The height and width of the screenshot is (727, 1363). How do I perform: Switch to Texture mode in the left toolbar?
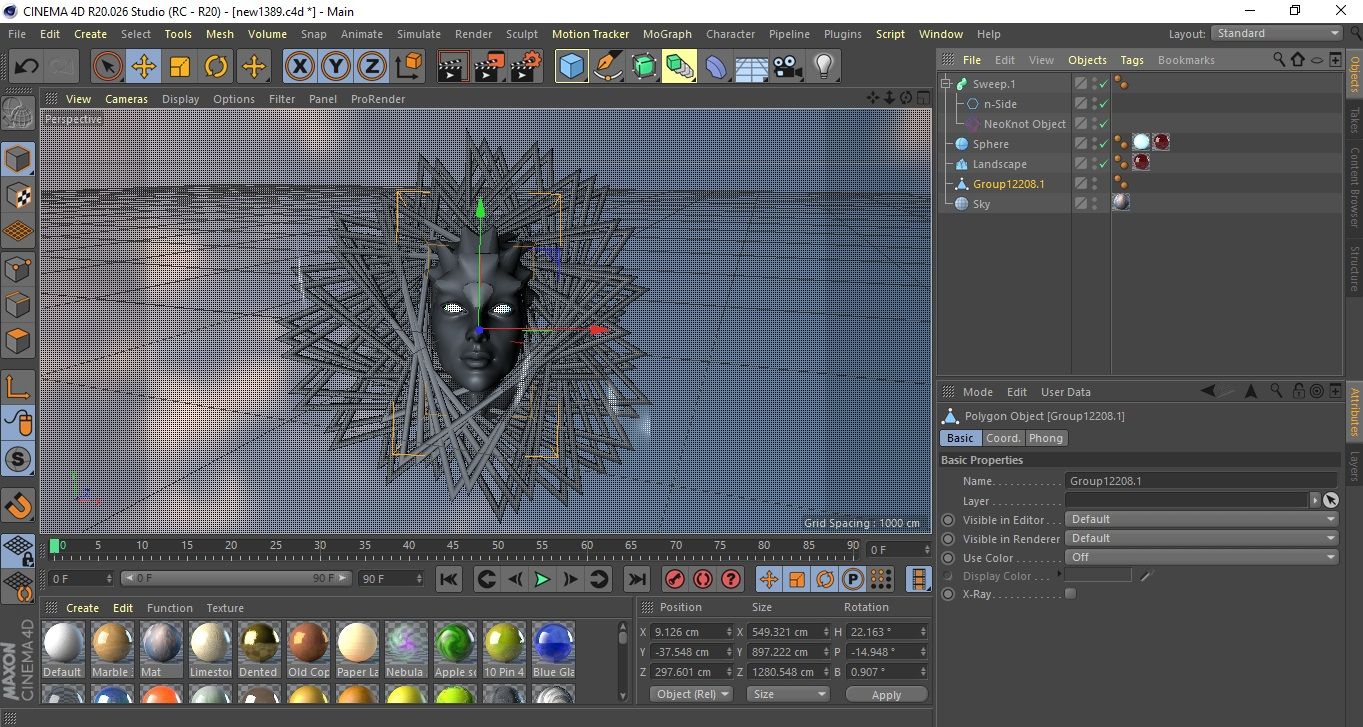18,195
